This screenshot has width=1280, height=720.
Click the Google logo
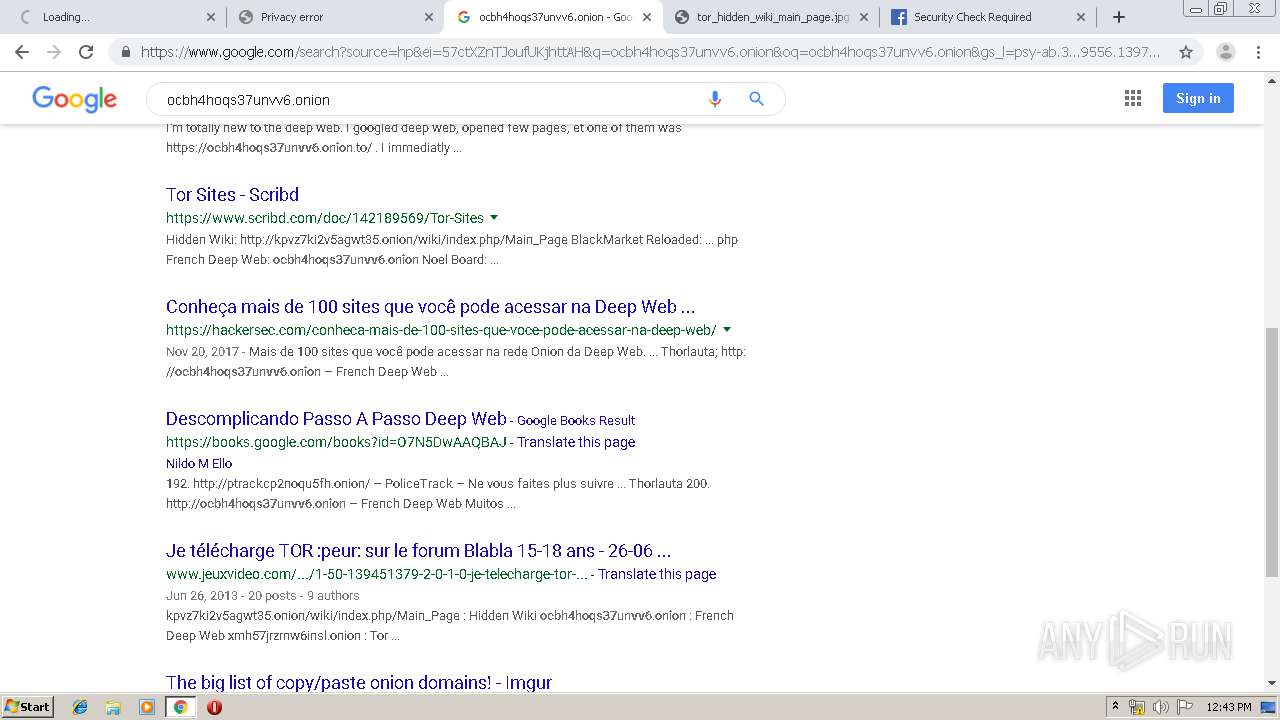(x=75, y=98)
